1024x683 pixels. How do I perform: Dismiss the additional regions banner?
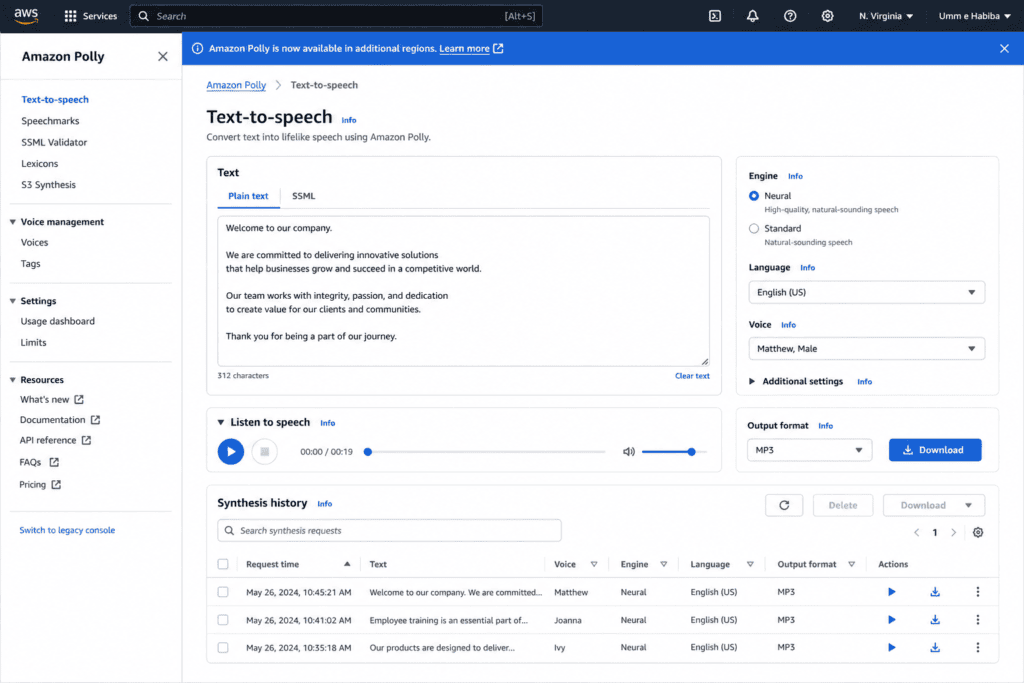click(x=1004, y=48)
